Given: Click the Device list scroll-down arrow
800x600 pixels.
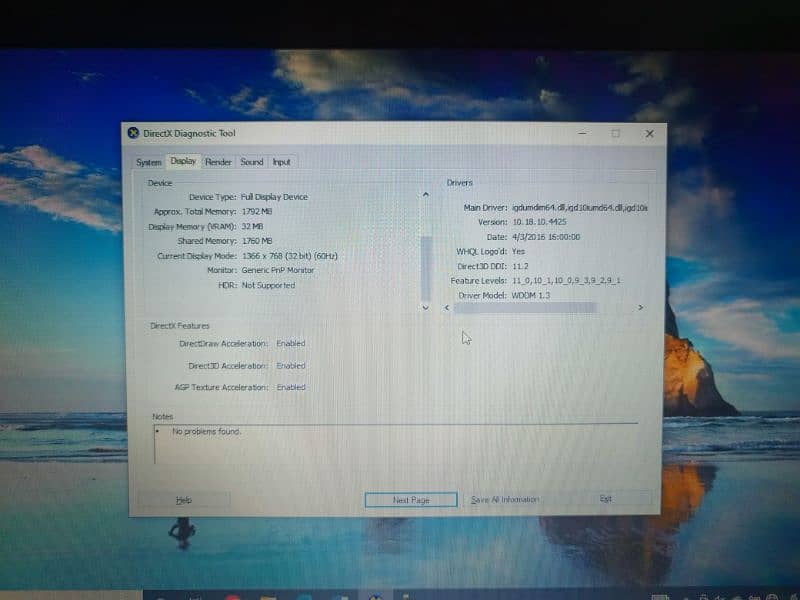Looking at the screenshot, I should tap(427, 308).
